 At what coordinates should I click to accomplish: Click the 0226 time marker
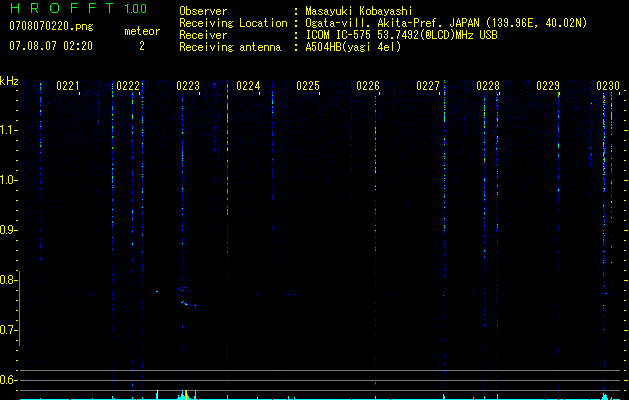[x=368, y=86]
